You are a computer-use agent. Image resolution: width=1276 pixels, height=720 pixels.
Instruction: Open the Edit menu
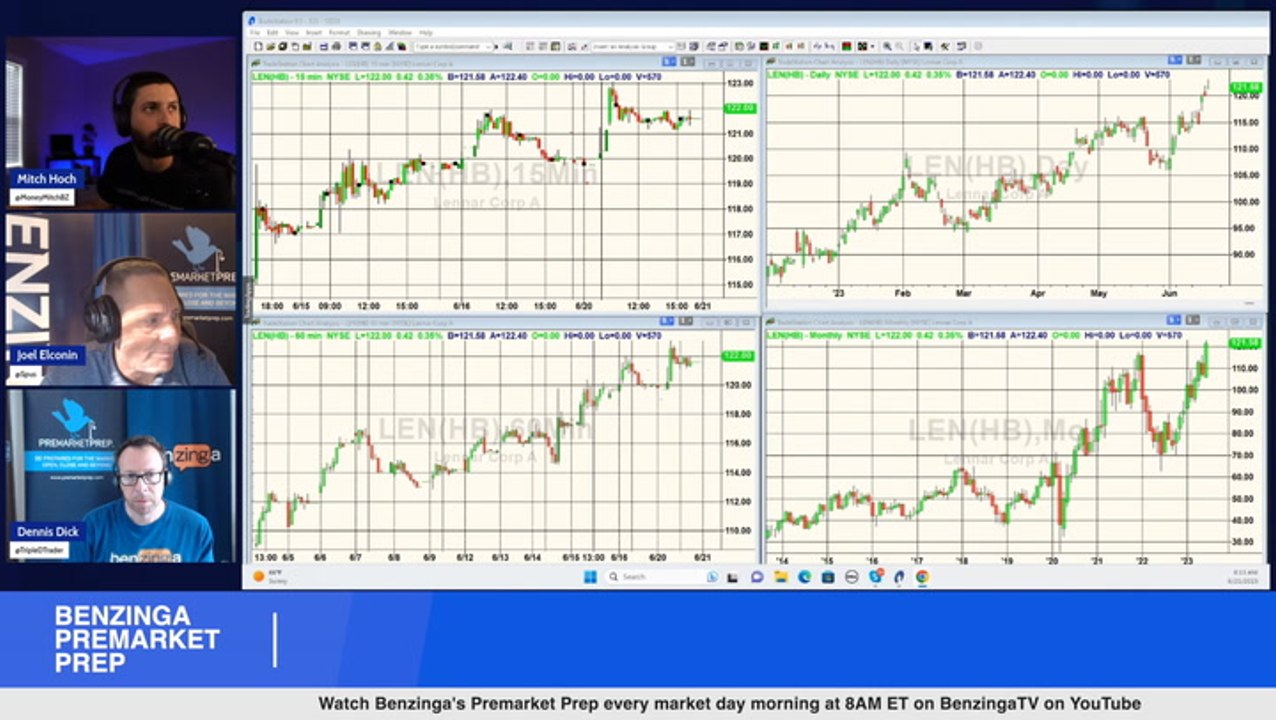[272, 33]
